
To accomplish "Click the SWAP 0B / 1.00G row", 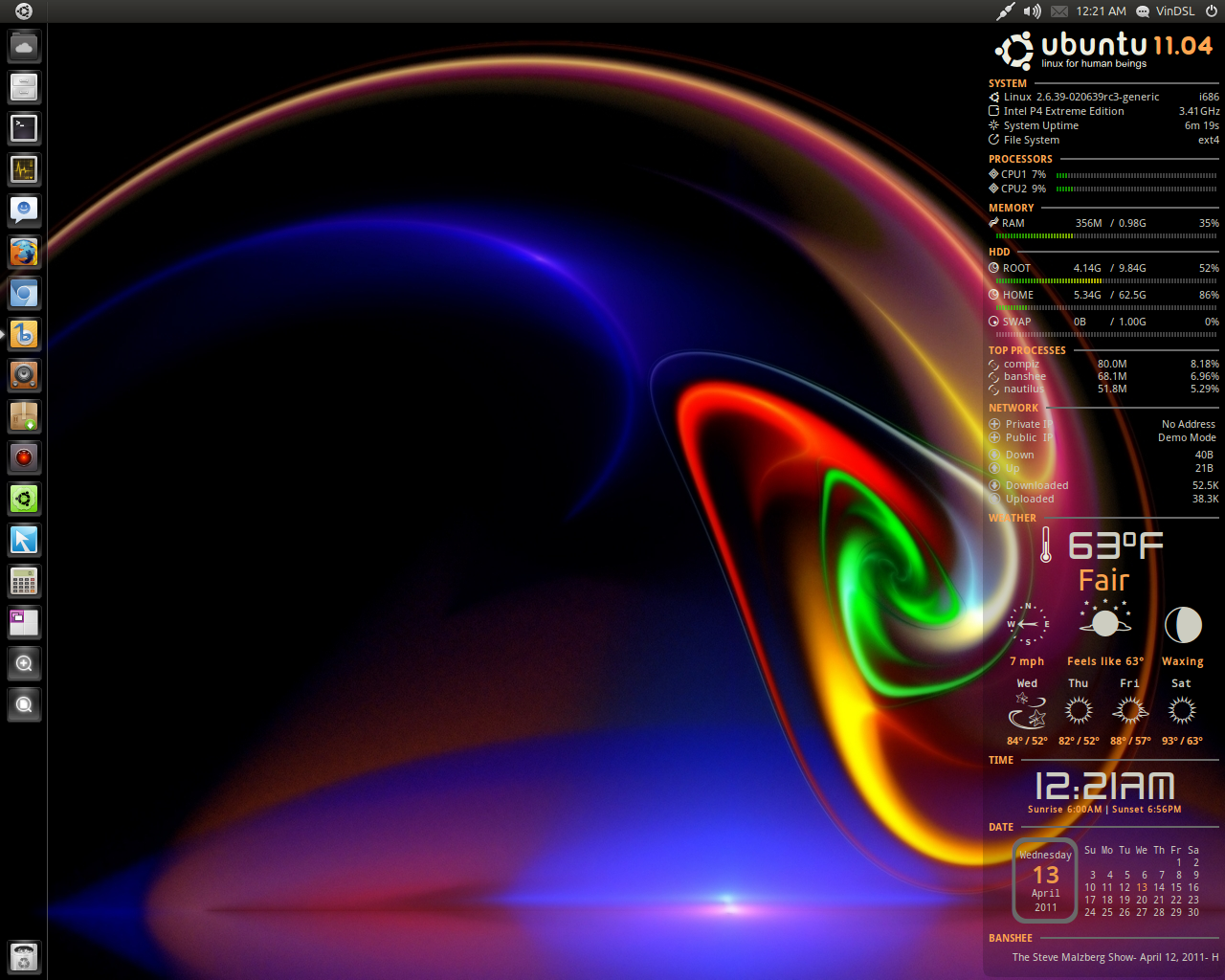I will point(1103,322).
